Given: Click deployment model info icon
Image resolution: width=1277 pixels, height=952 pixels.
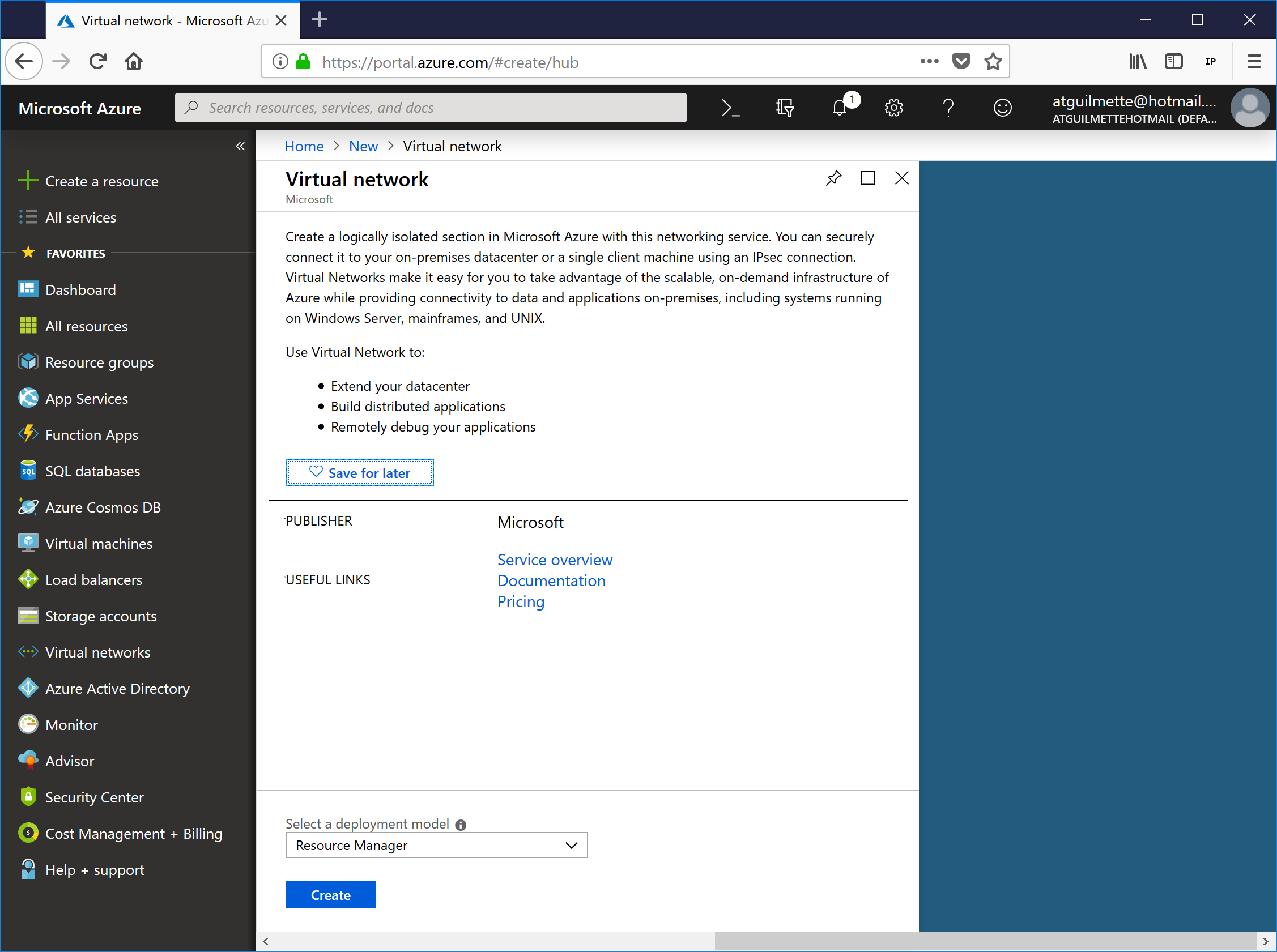Looking at the screenshot, I should click(x=461, y=825).
